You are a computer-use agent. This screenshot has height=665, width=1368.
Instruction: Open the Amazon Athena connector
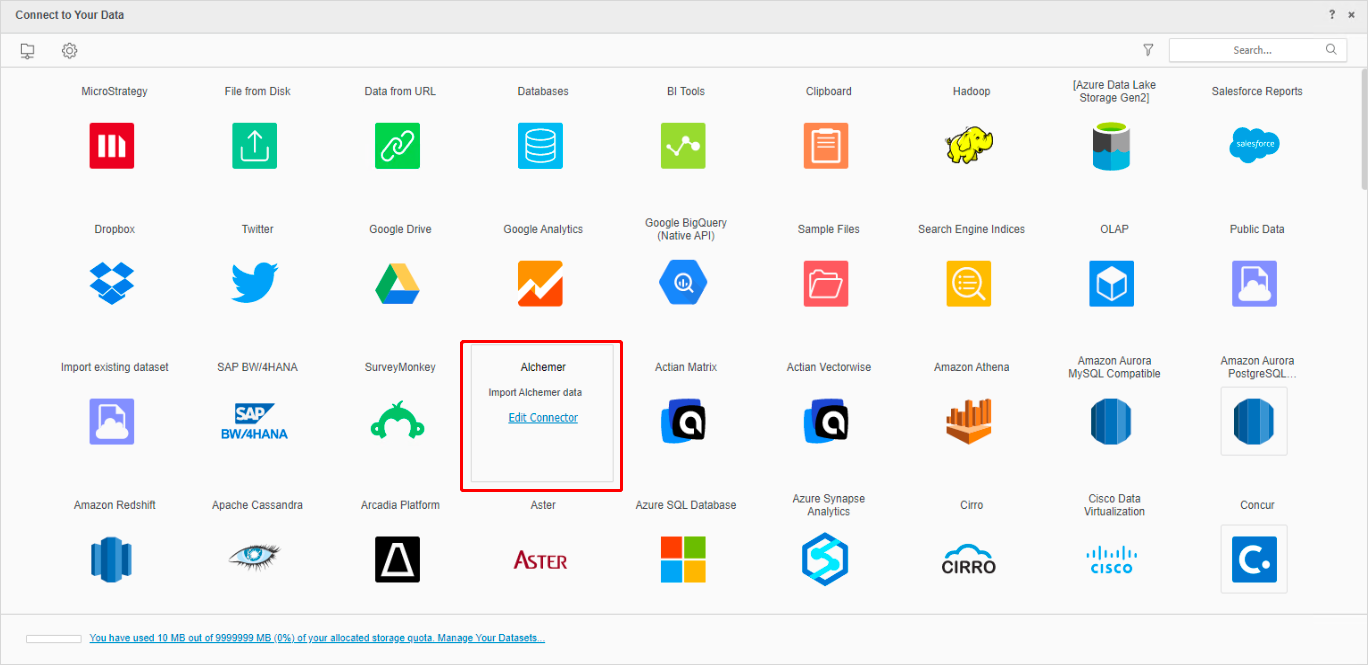(x=969, y=422)
